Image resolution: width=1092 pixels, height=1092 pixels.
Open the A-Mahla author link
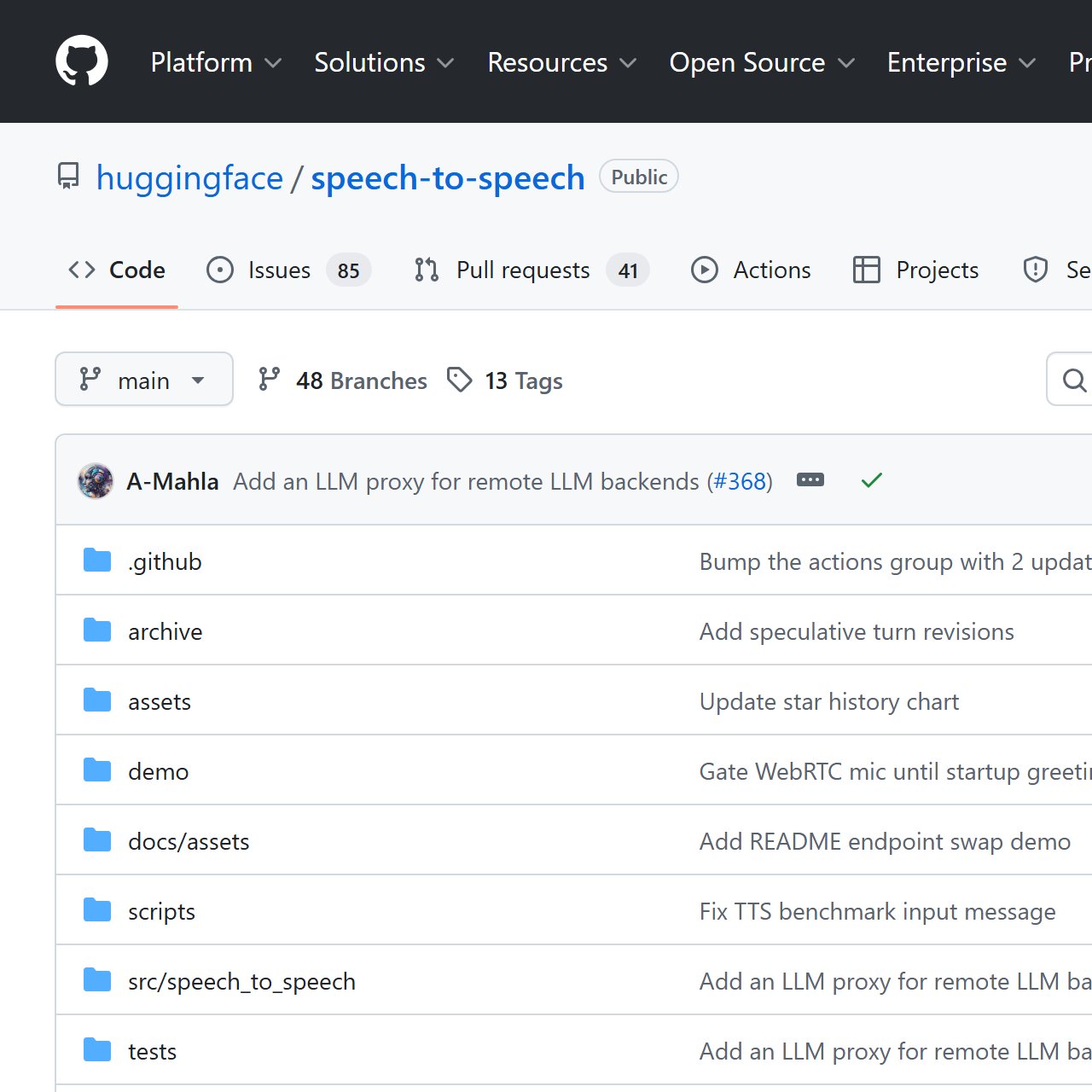tap(172, 481)
